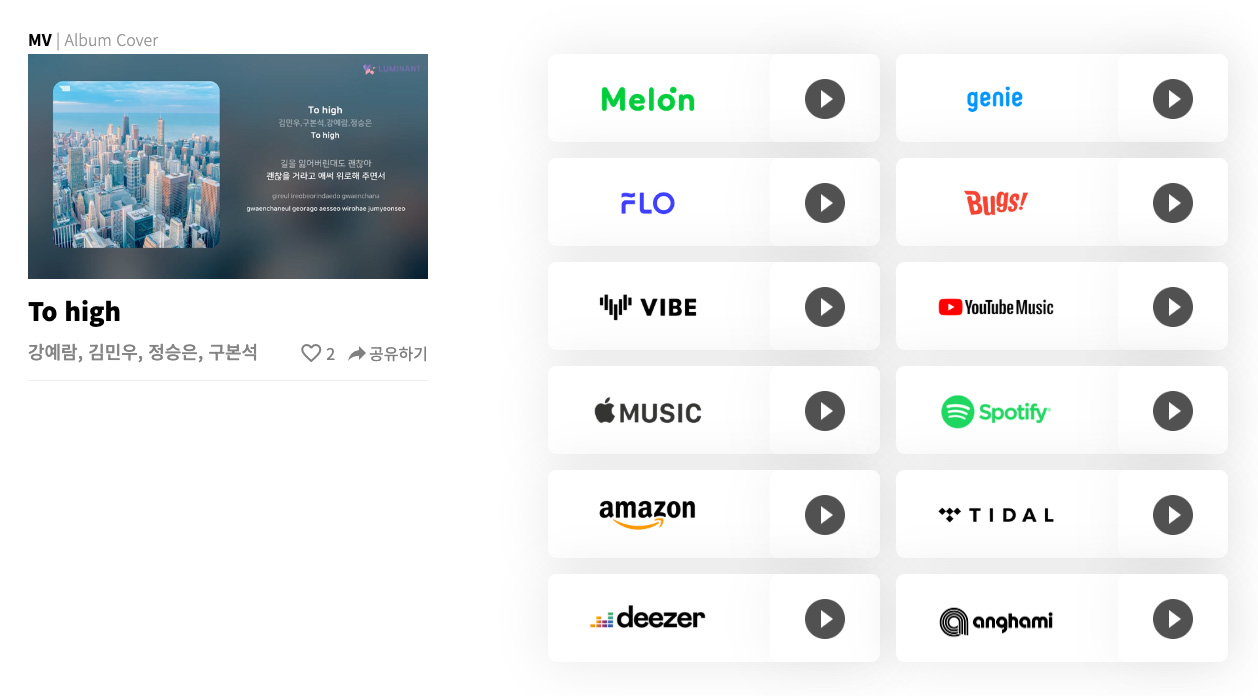
Task: Like the song with heart icon
Action: click(312, 353)
